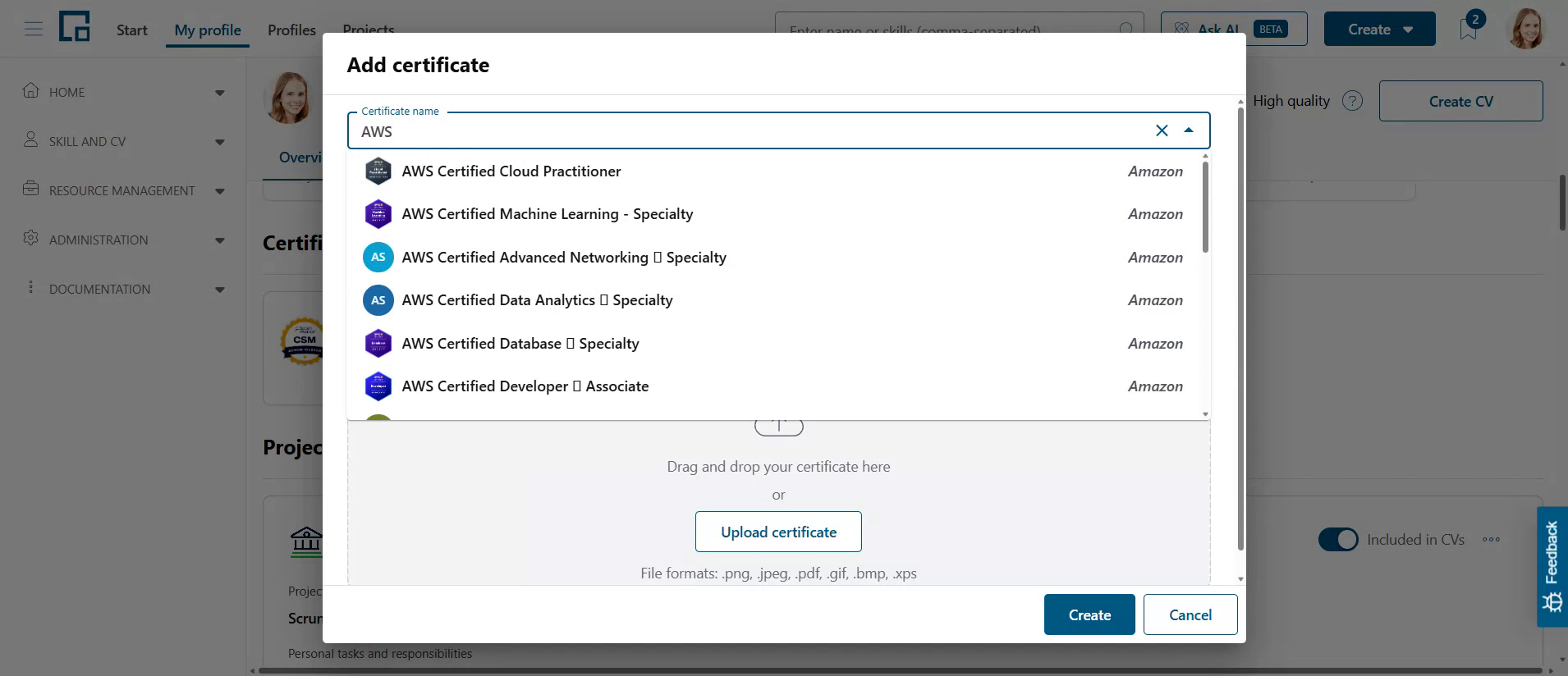Choose AWS Certified Developer Associate option
Viewport: 1568px width, 676px height.
click(x=773, y=386)
